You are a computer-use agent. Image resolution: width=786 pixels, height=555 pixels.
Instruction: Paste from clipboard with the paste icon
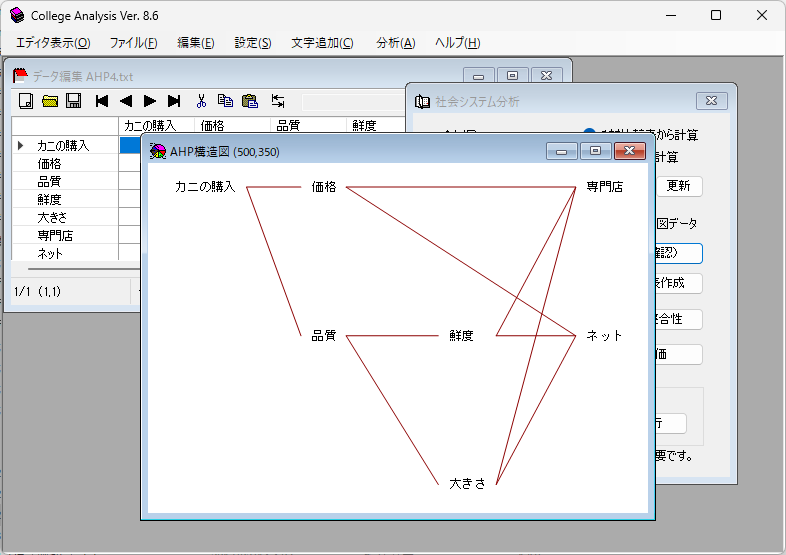[x=250, y=101]
